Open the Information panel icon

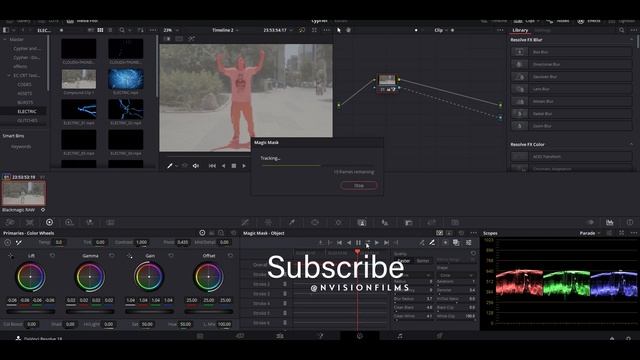point(630,222)
